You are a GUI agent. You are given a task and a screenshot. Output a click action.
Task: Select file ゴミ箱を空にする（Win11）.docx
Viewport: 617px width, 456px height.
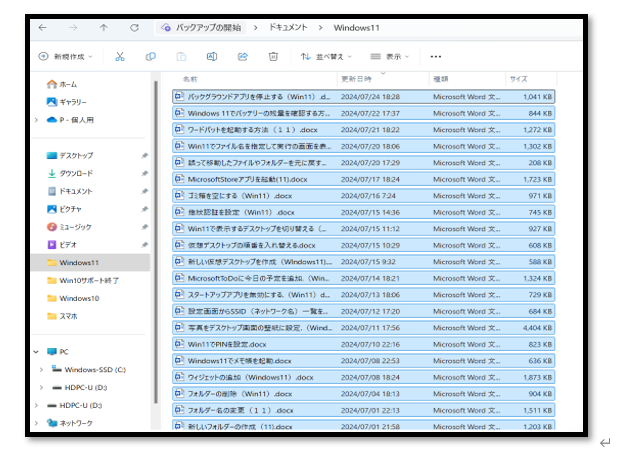[x=364, y=196]
